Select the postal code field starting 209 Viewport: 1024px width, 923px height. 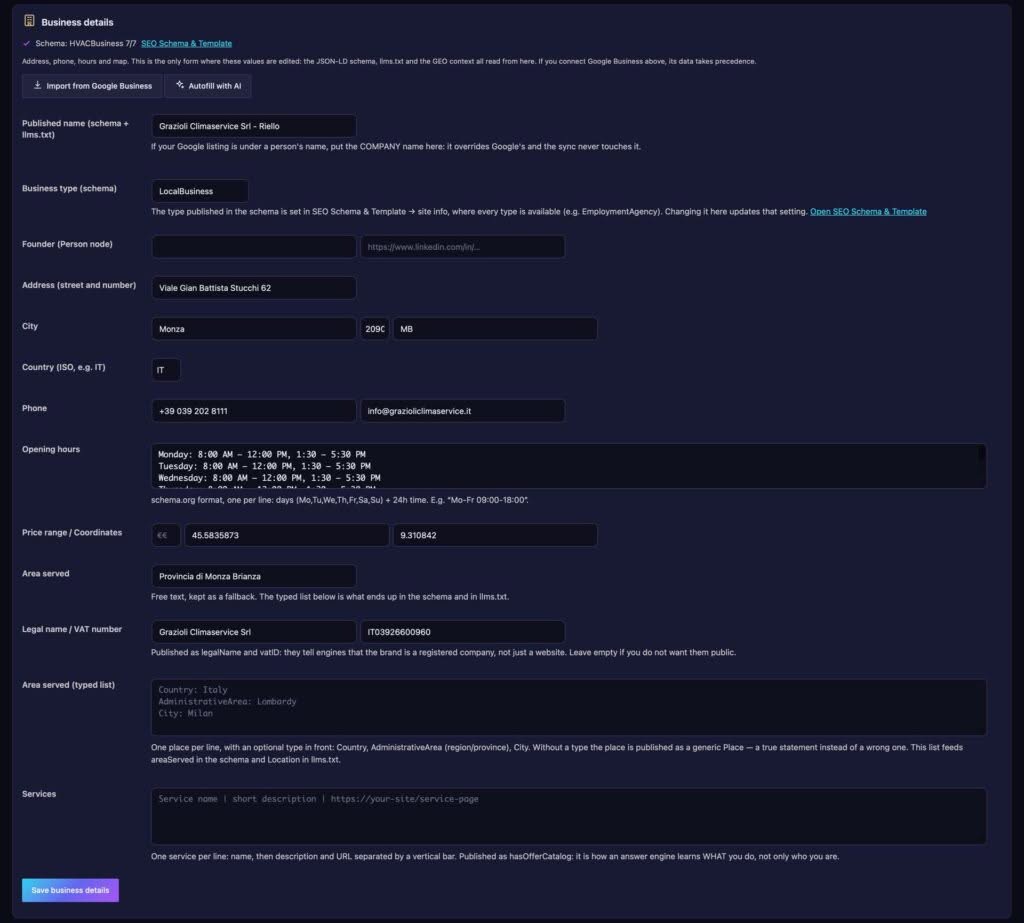tap(375, 329)
